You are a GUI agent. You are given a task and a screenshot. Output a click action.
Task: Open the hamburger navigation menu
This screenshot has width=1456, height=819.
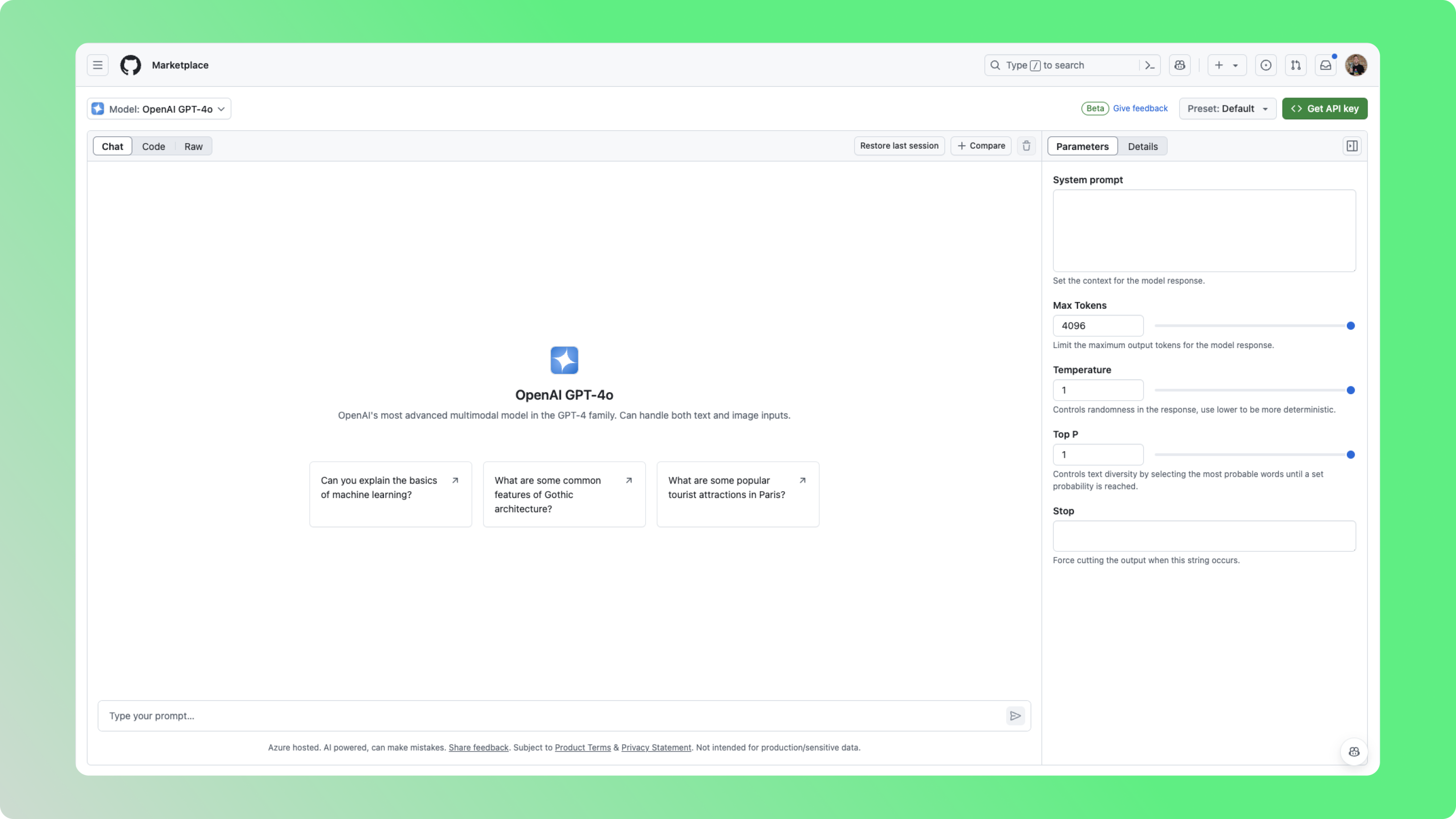[97, 65]
